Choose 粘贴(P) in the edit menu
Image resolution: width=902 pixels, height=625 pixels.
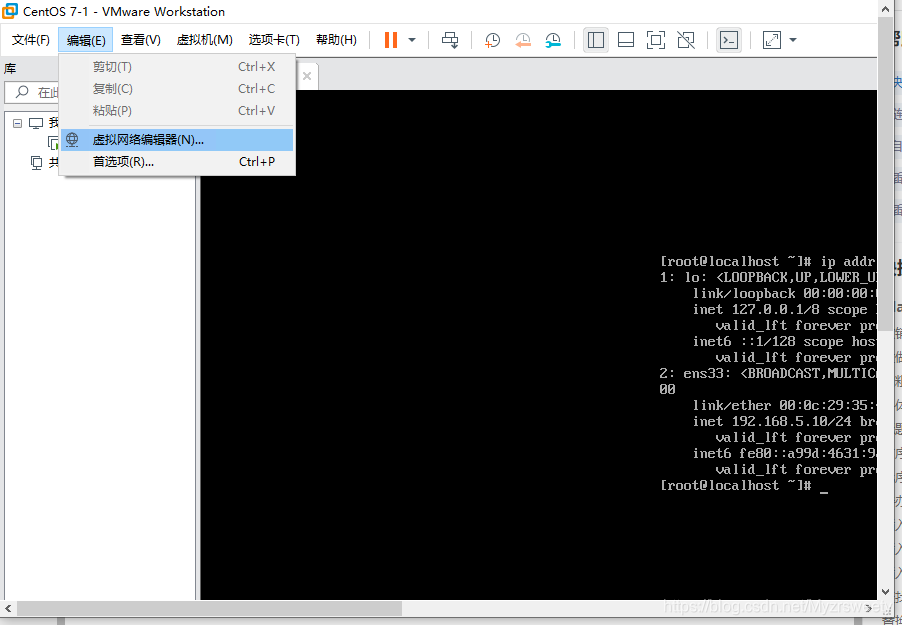click(177, 110)
